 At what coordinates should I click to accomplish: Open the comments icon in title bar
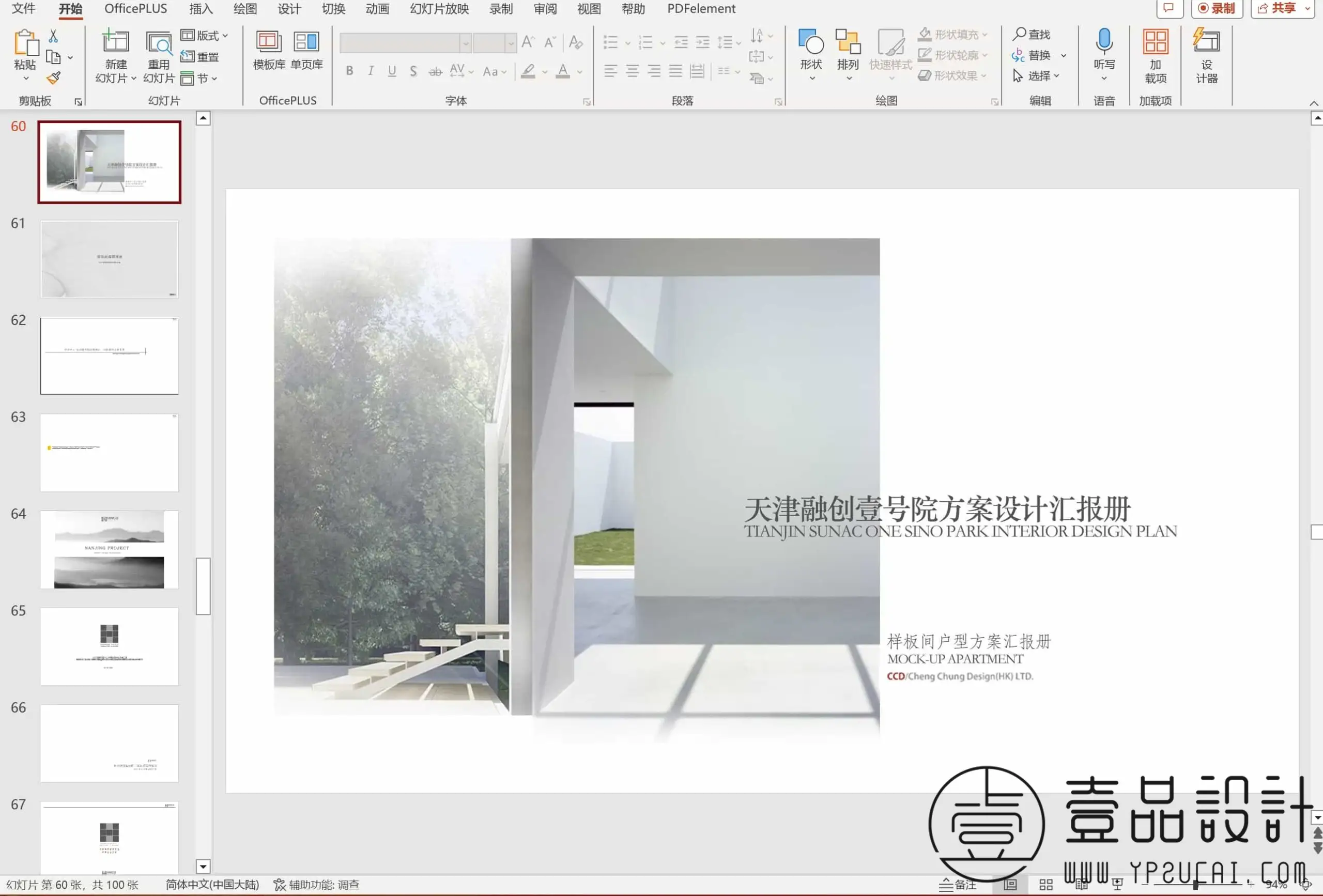coord(1170,9)
